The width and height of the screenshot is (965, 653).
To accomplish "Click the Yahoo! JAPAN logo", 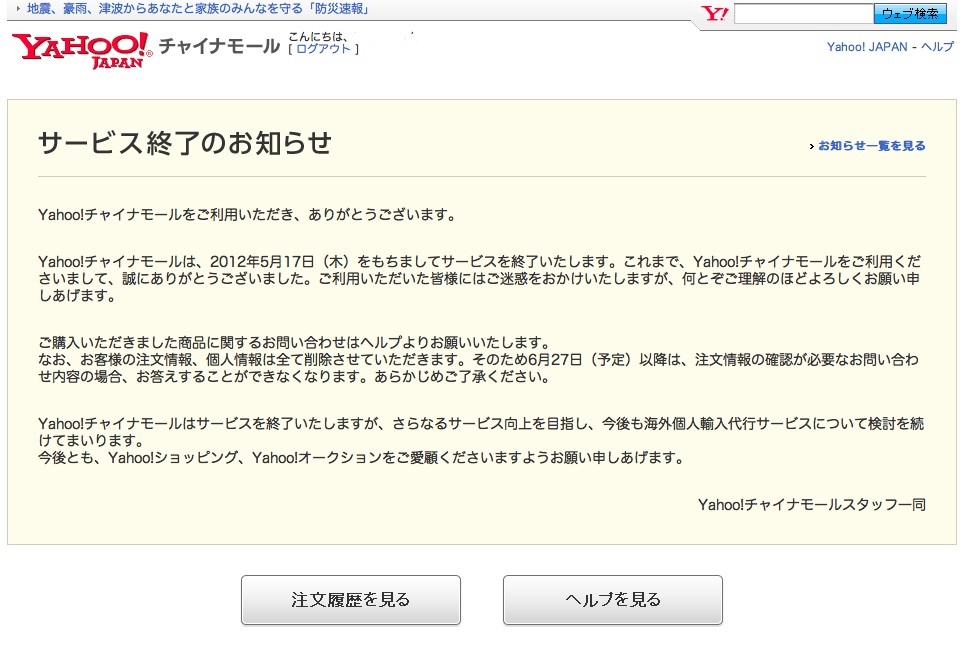I will (82, 49).
